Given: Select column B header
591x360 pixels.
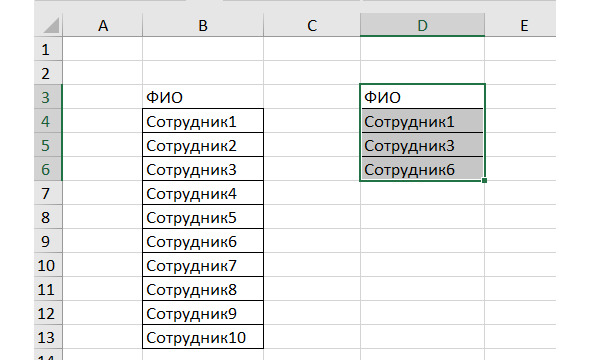Looking at the screenshot, I should tap(203, 25).
